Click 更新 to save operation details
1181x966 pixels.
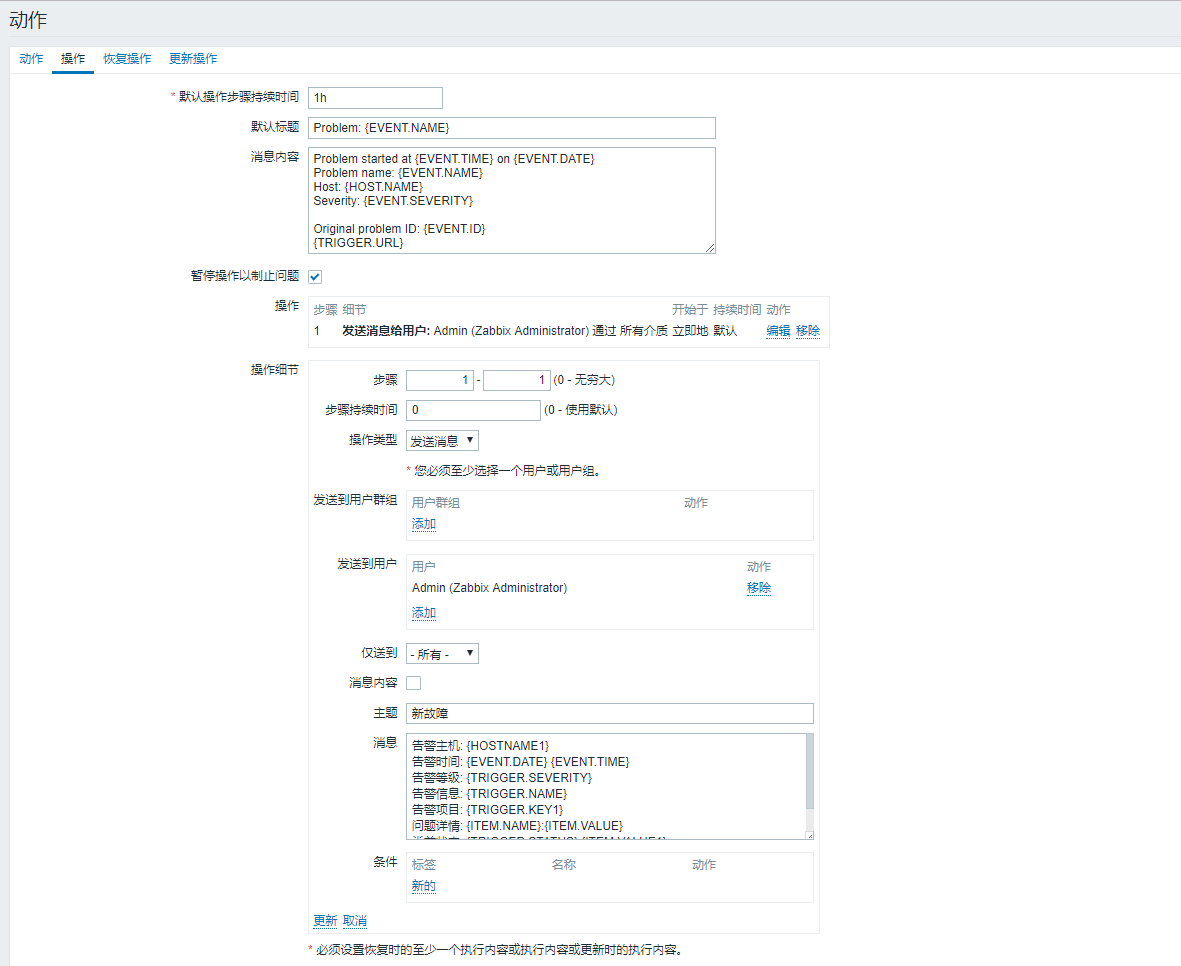coord(325,920)
